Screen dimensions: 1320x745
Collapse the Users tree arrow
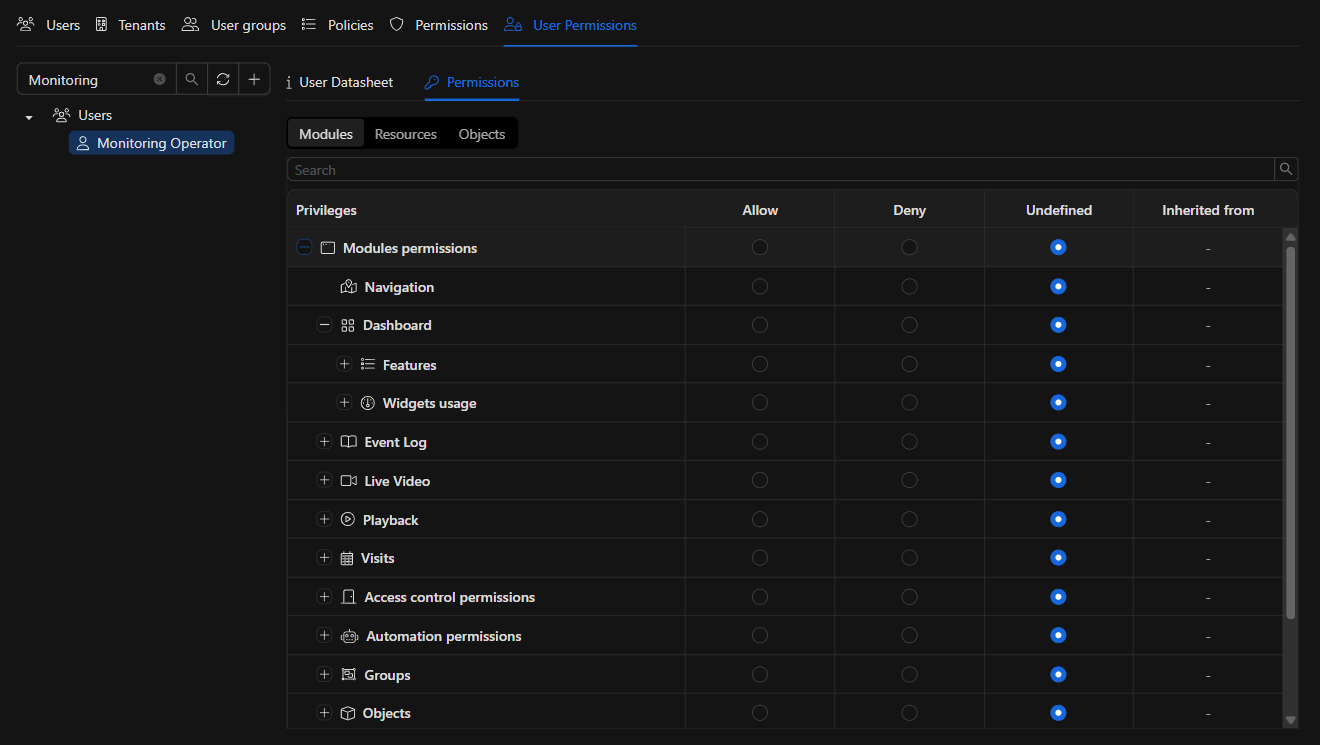coord(29,117)
